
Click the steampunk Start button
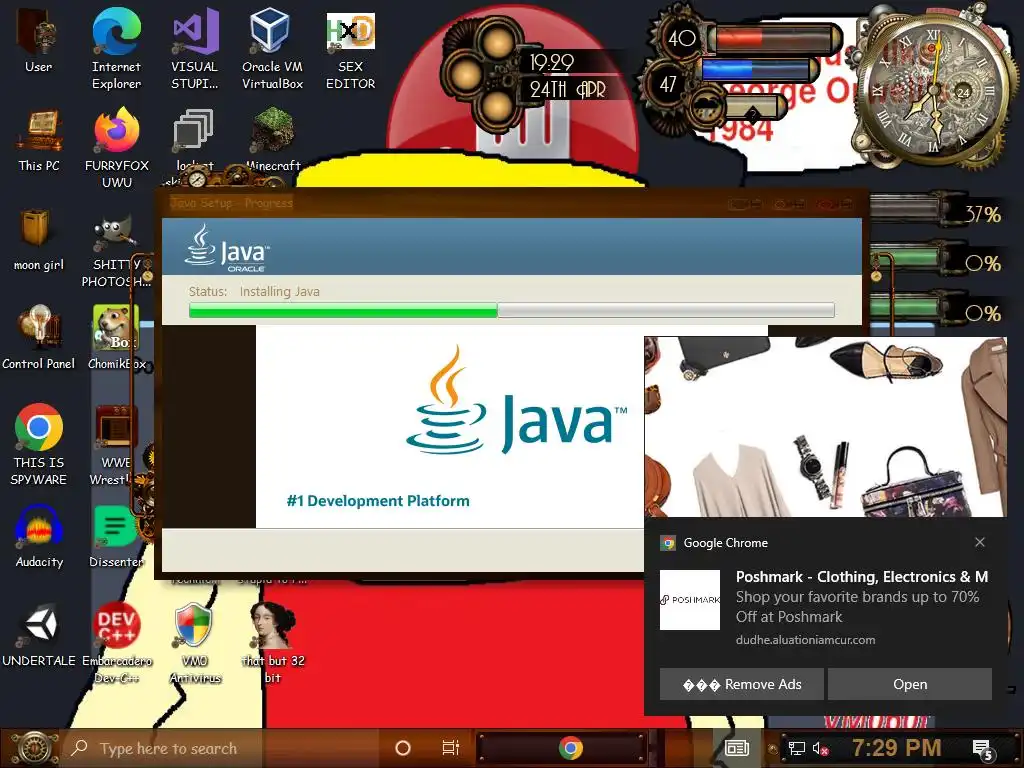pyautogui.click(x=33, y=748)
